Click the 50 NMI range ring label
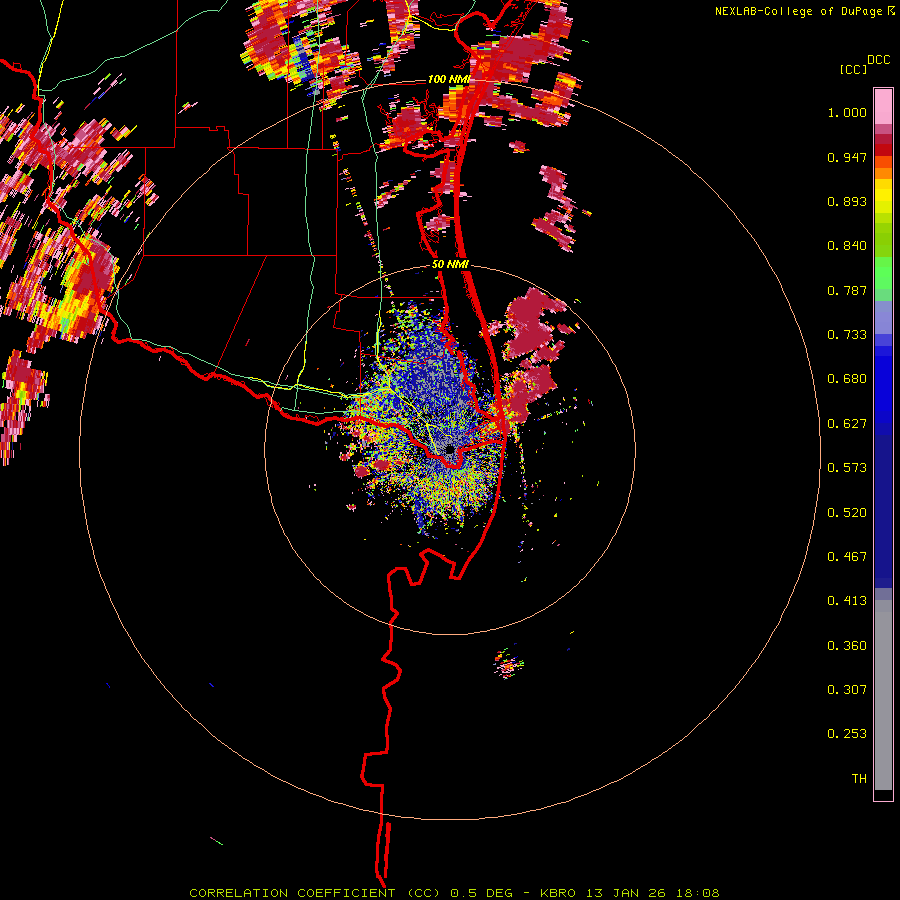Viewport: 900px width, 900px height. pos(450,265)
